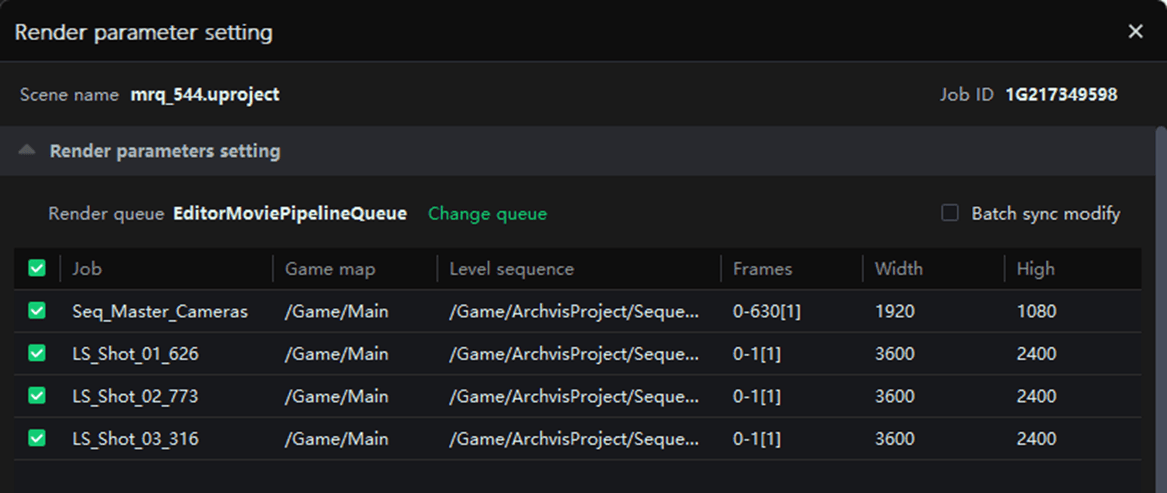Screen dimensions: 1167x493
Task: Uncheck the LS_Shot_01_626 job checkbox
Action: [x=37, y=353]
